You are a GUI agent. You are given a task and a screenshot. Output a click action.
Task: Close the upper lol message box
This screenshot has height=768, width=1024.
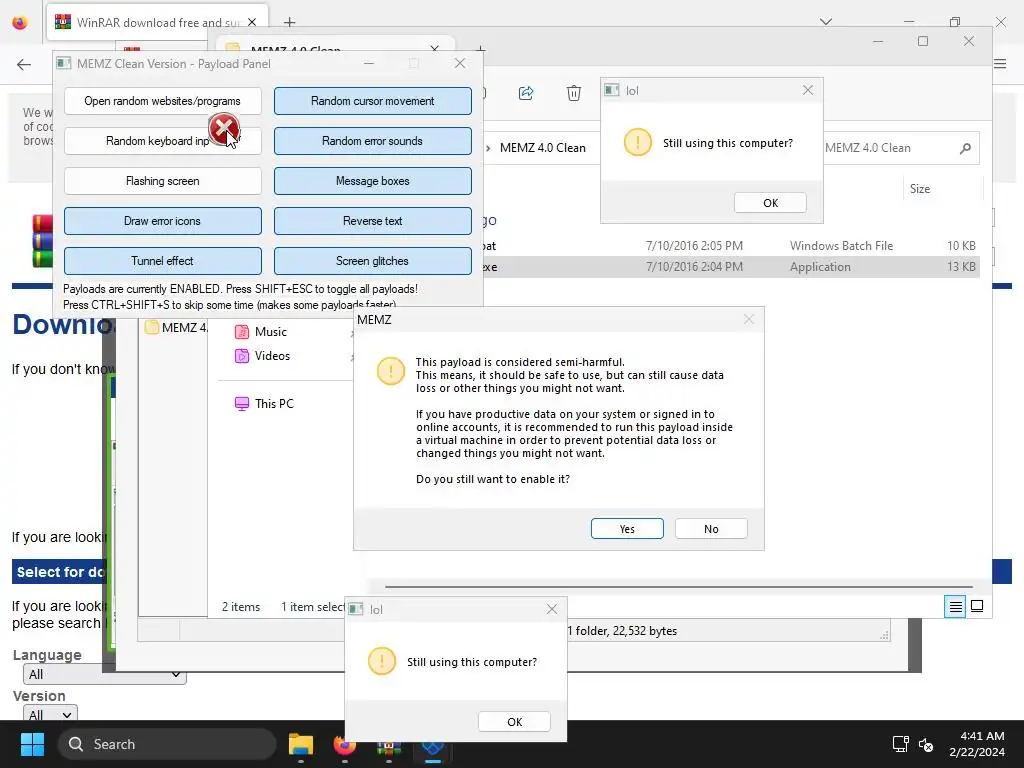tap(808, 90)
